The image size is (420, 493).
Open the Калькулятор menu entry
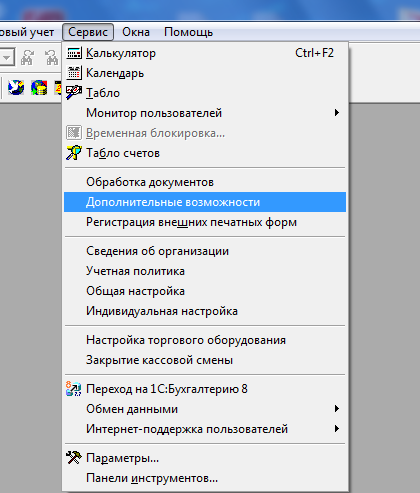[x=205, y=53]
